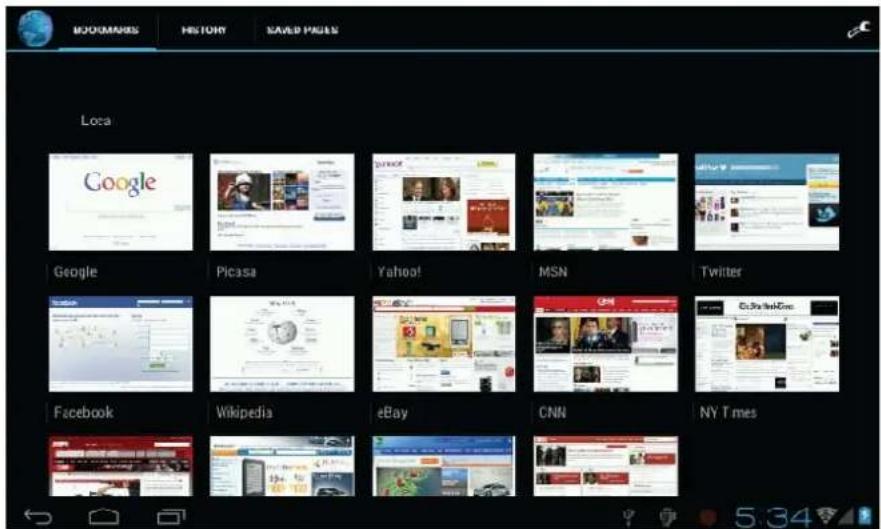Tap the 5:34 clock display
This screenshot has height=529, width=881.
pyautogui.click(x=773, y=517)
